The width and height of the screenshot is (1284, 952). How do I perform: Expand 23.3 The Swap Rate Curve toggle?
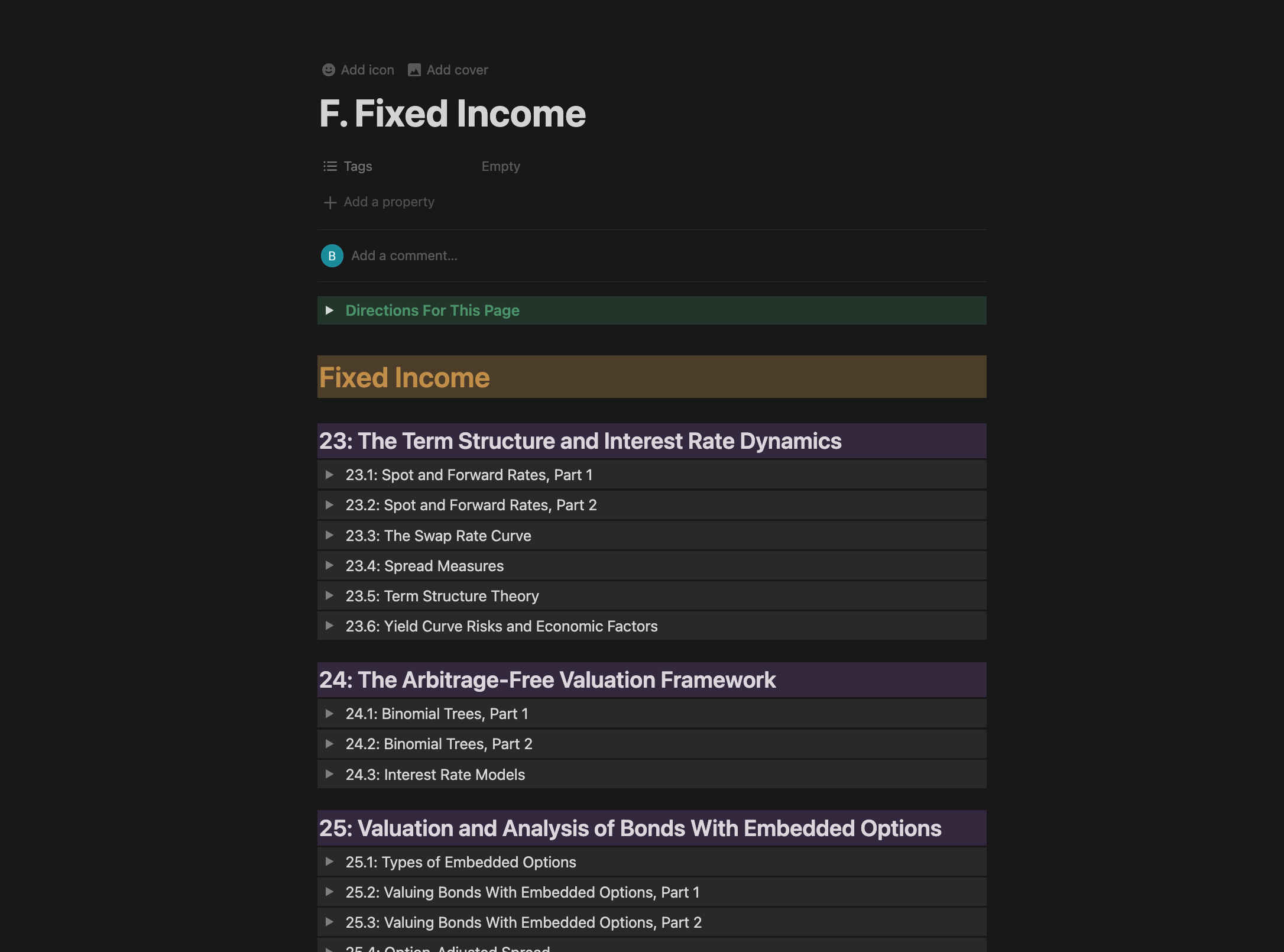click(x=330, y=536)
